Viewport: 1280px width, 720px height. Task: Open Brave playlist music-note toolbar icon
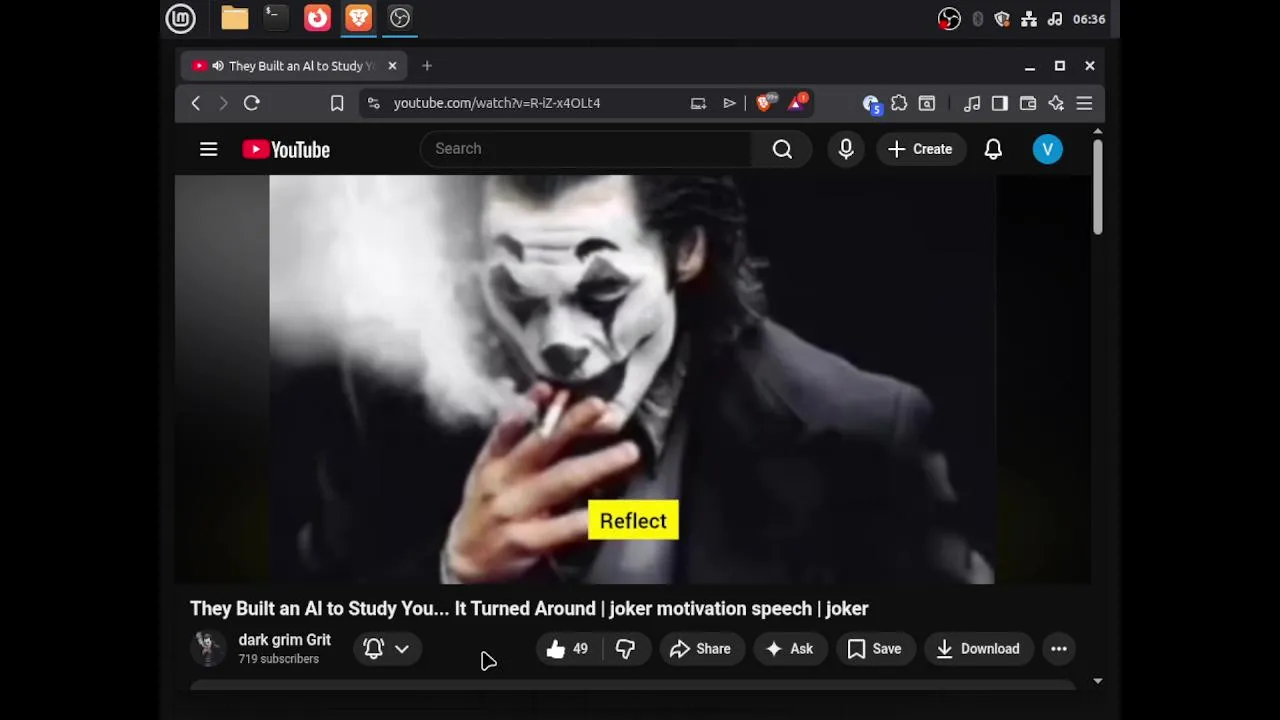[972, 103]
